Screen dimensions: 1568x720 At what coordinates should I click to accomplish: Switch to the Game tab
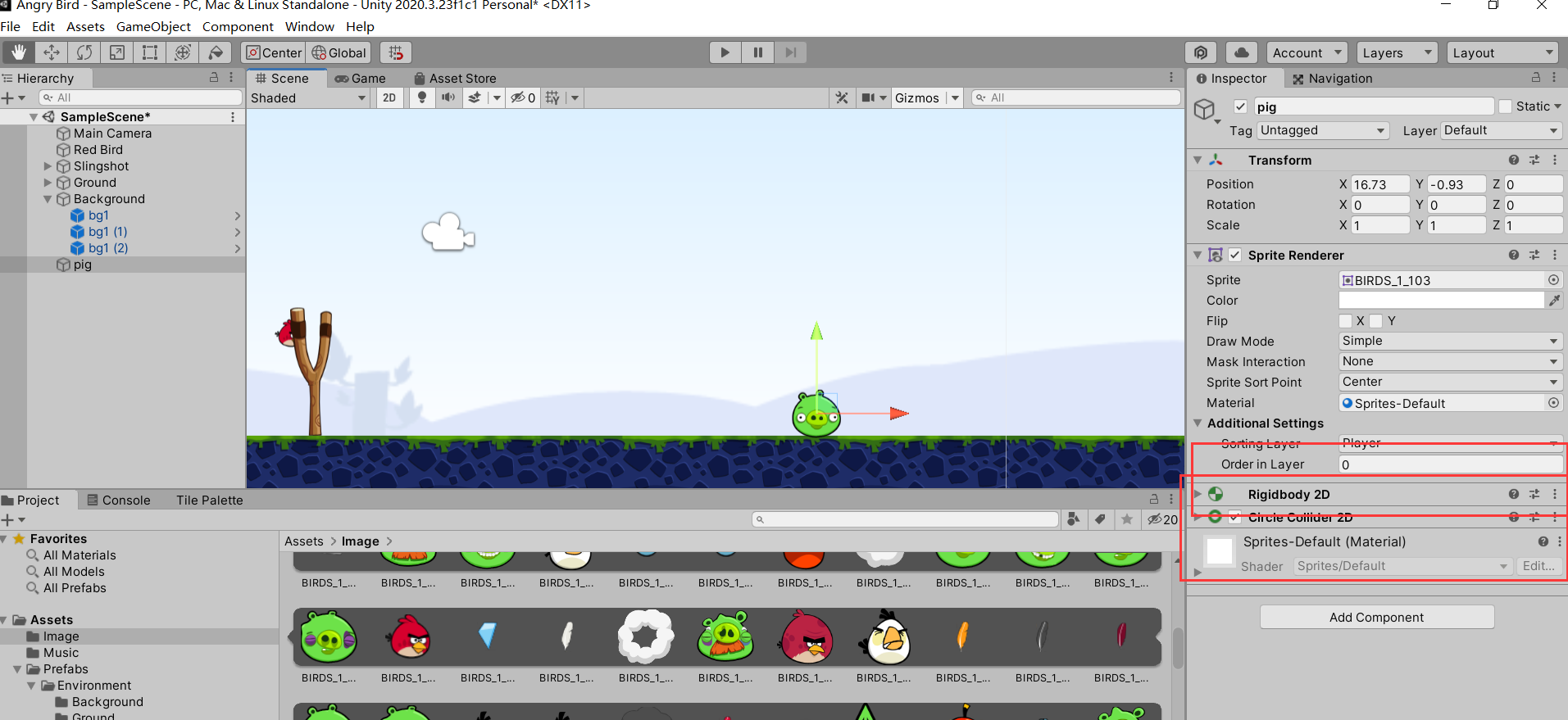[361, 78]
